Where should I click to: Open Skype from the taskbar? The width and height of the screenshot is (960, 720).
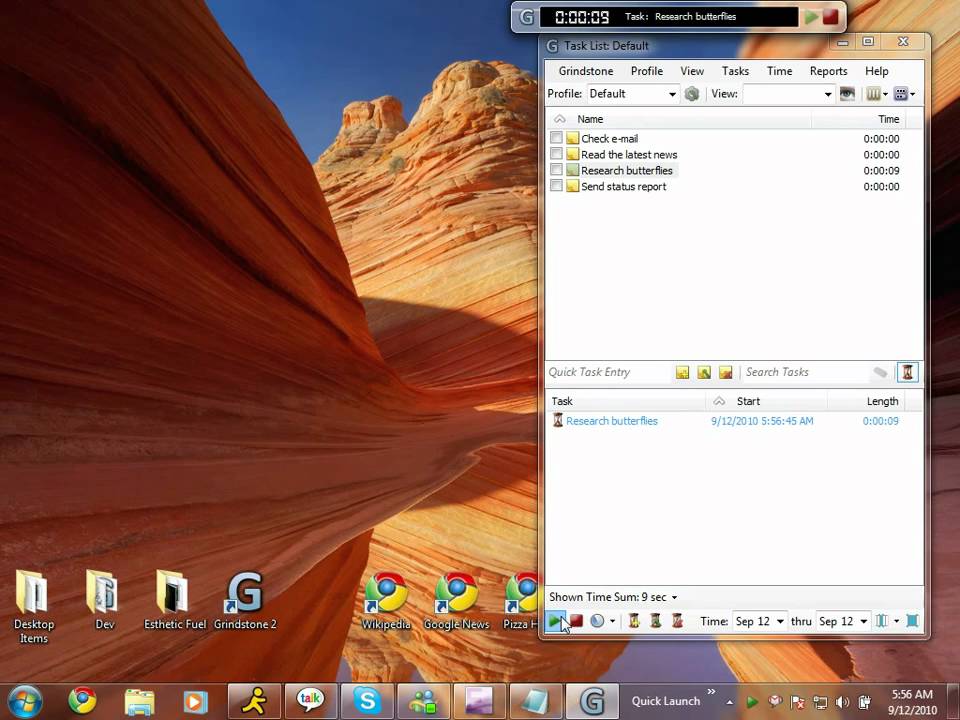click(x=367, y=701)
